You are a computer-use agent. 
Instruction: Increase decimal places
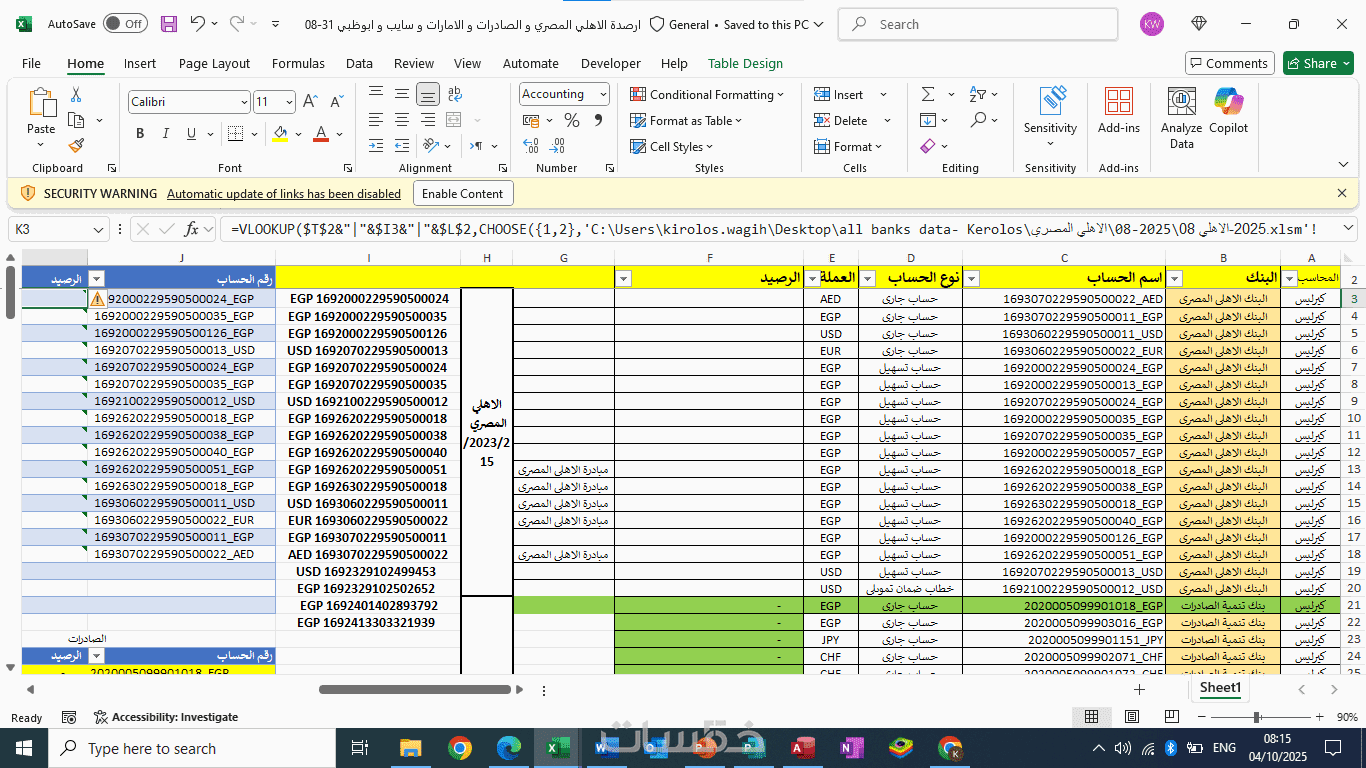[531, 145]
